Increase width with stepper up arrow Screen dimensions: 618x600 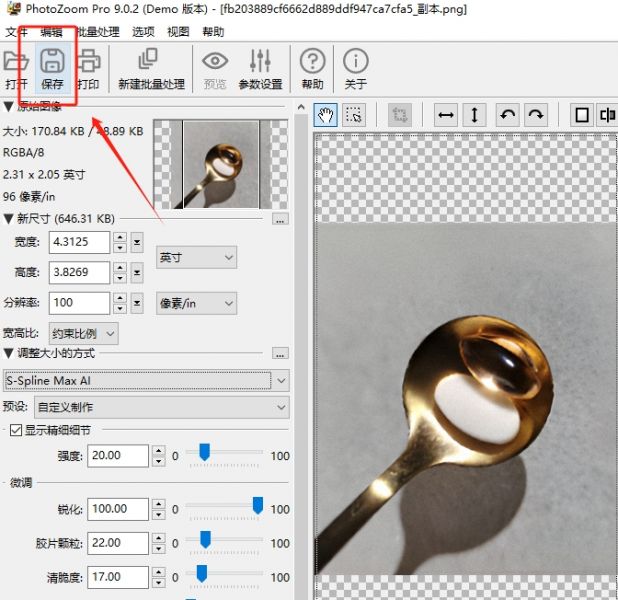point(120,237)
